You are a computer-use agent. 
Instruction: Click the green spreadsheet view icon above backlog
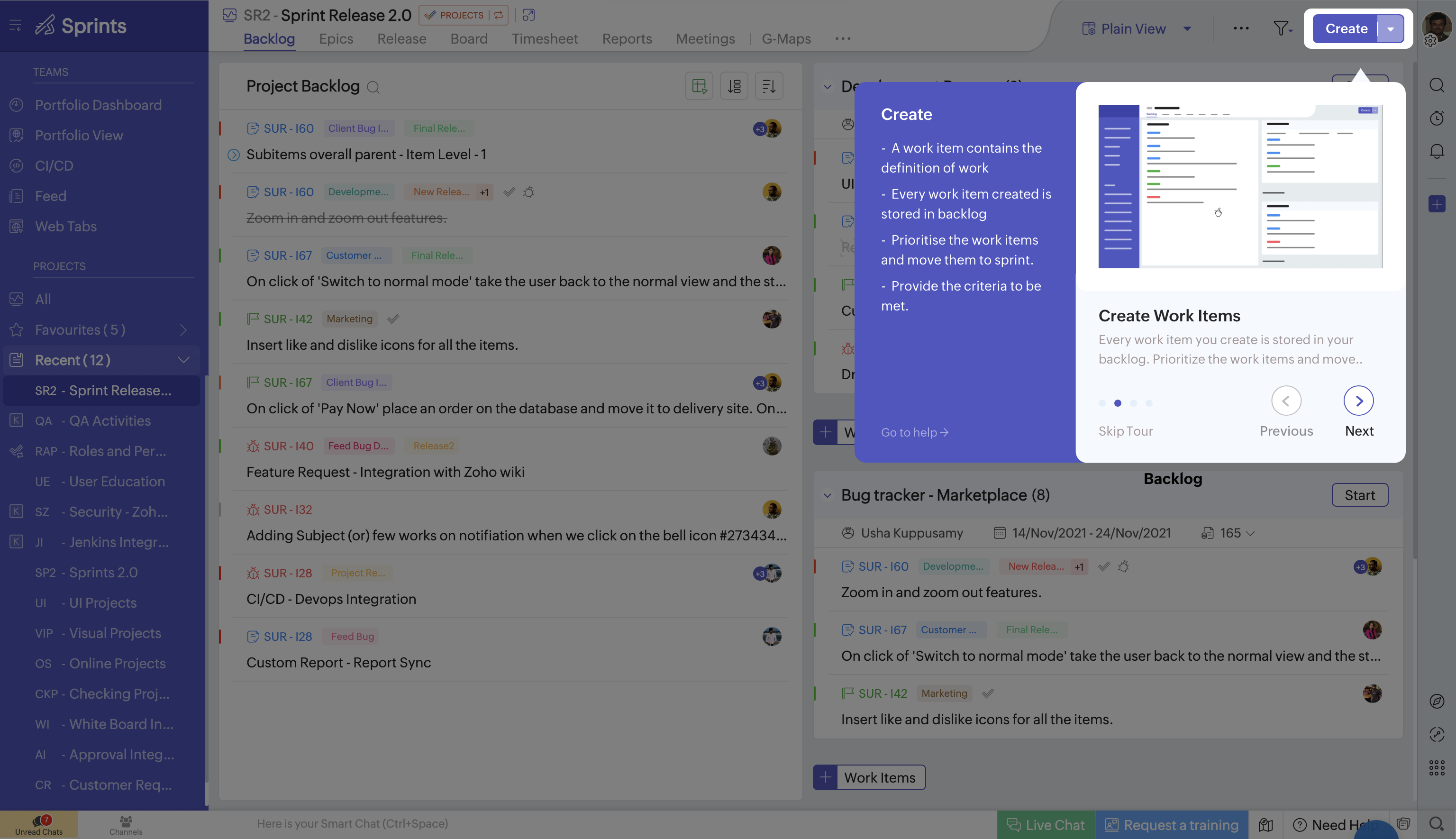pyautogui.click(x=699, y=85)
